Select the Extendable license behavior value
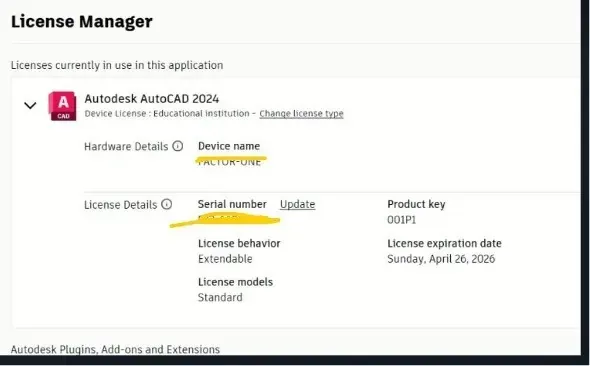590x366 pixels. coord(225,259)
